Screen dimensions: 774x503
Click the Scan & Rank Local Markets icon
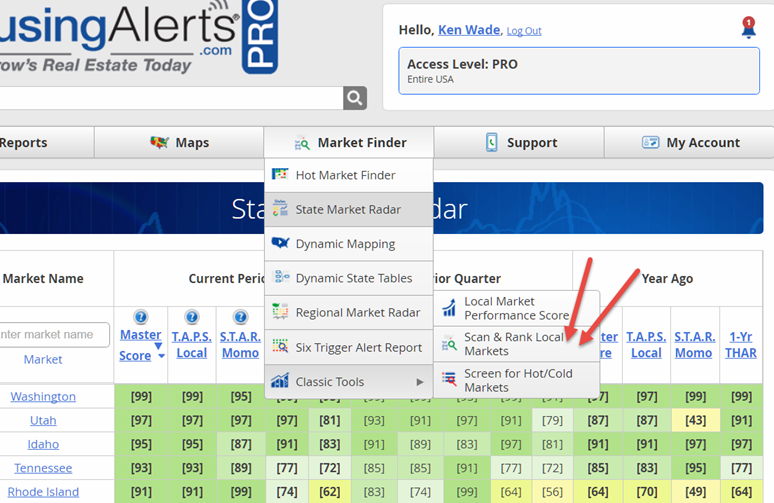449,343
